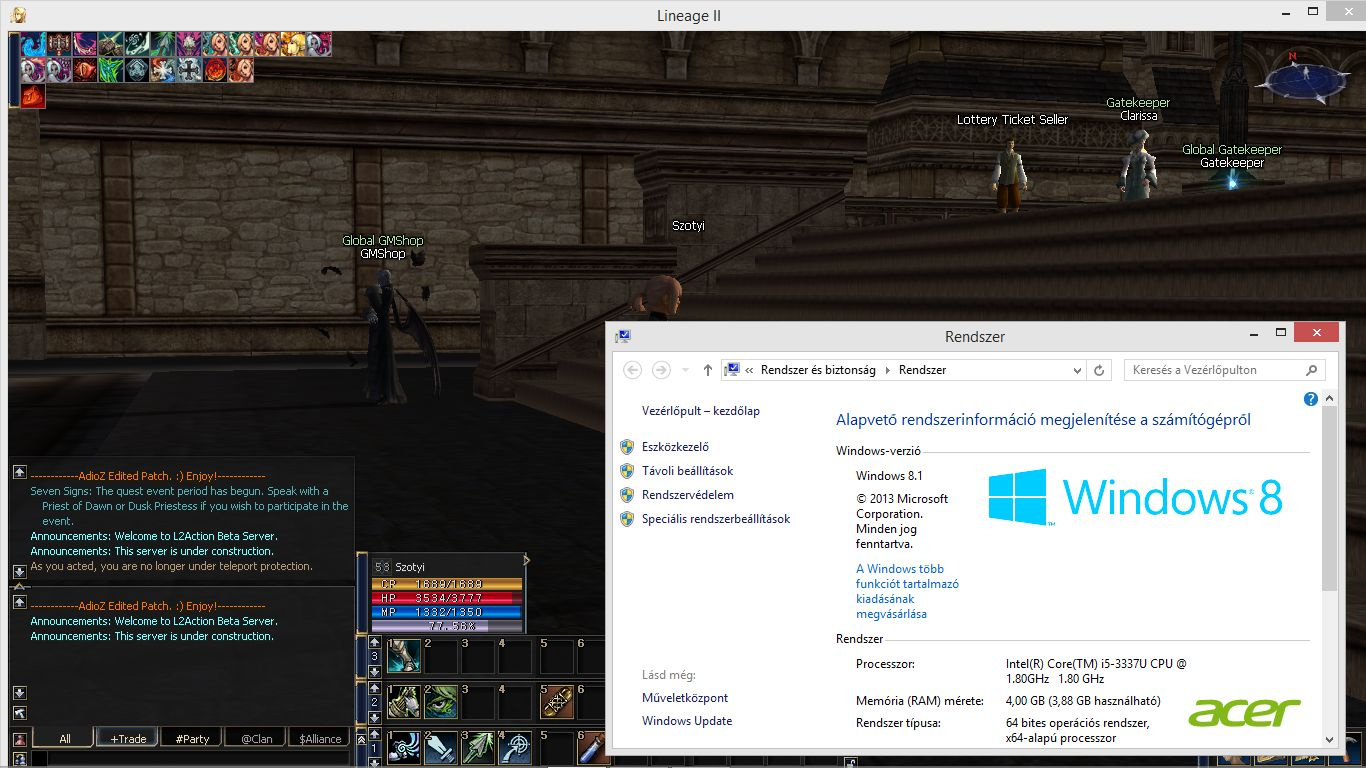Viewport: 1366px width, 768px height.
Task: Click the A Windows több funkciót tartalmazó kiadásának megvásárlása link
Action: [907, 591]
